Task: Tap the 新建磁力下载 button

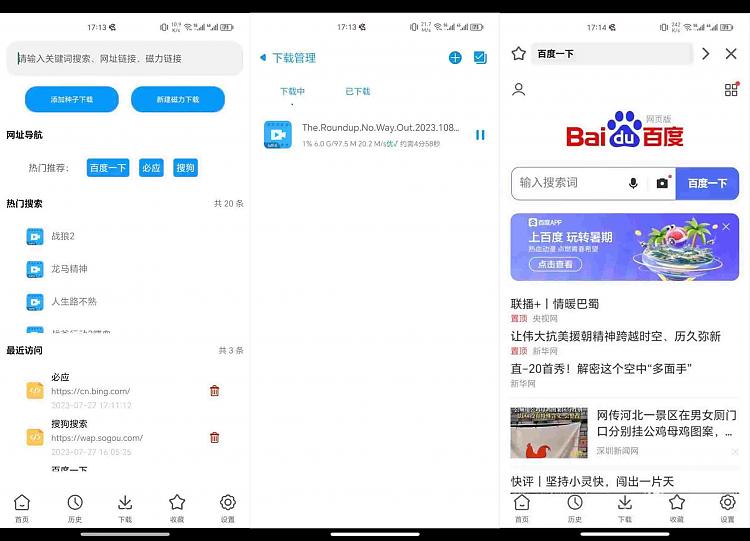Action: click(178, 99)
